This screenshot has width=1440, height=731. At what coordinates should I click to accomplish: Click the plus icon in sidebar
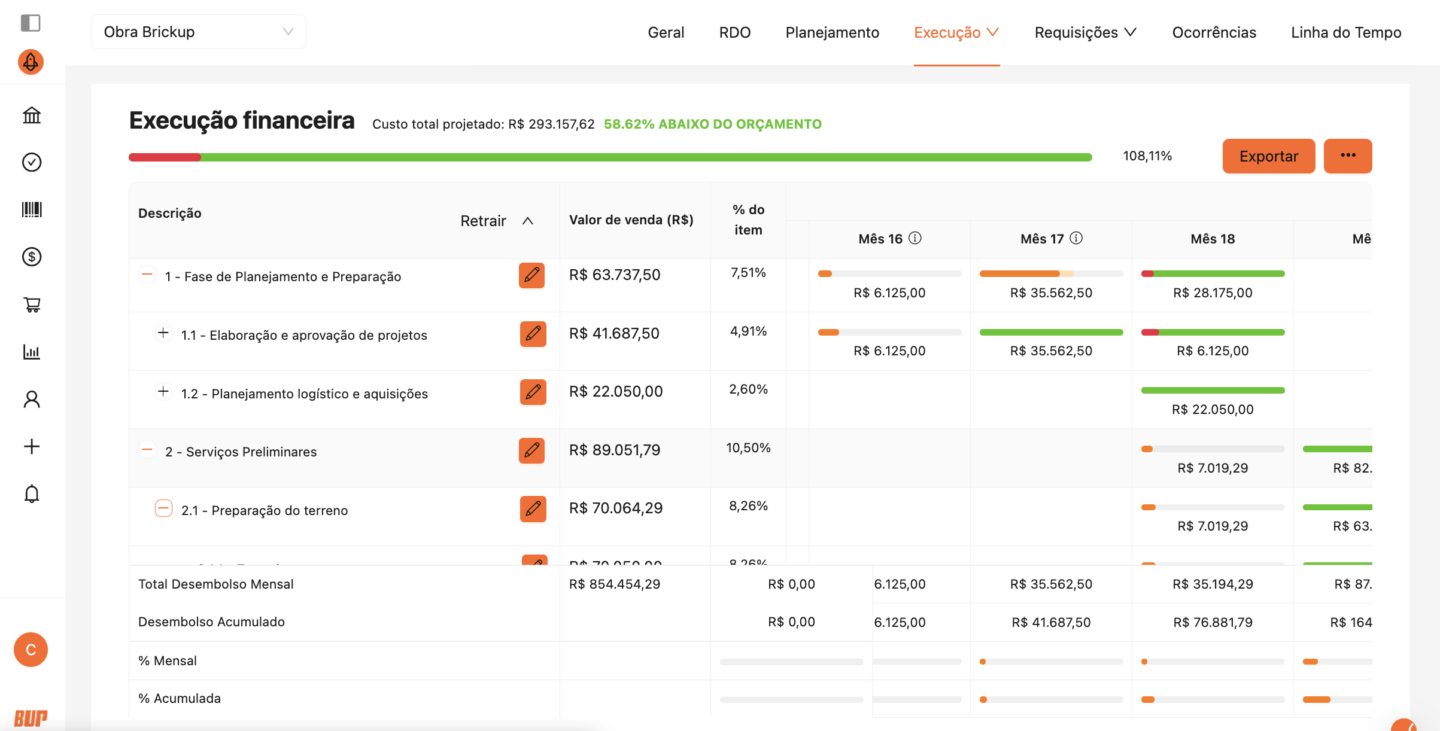[x=32, y=447]
